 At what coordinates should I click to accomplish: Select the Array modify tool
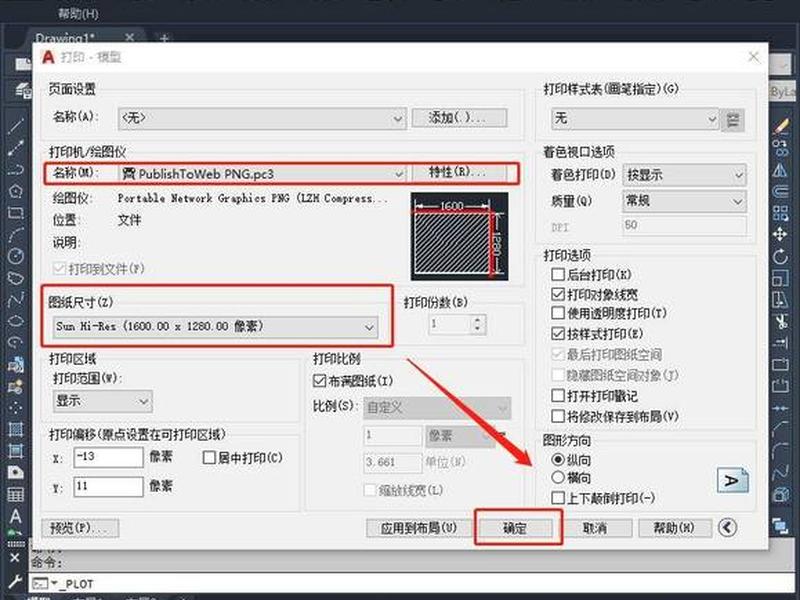(781, 213)
